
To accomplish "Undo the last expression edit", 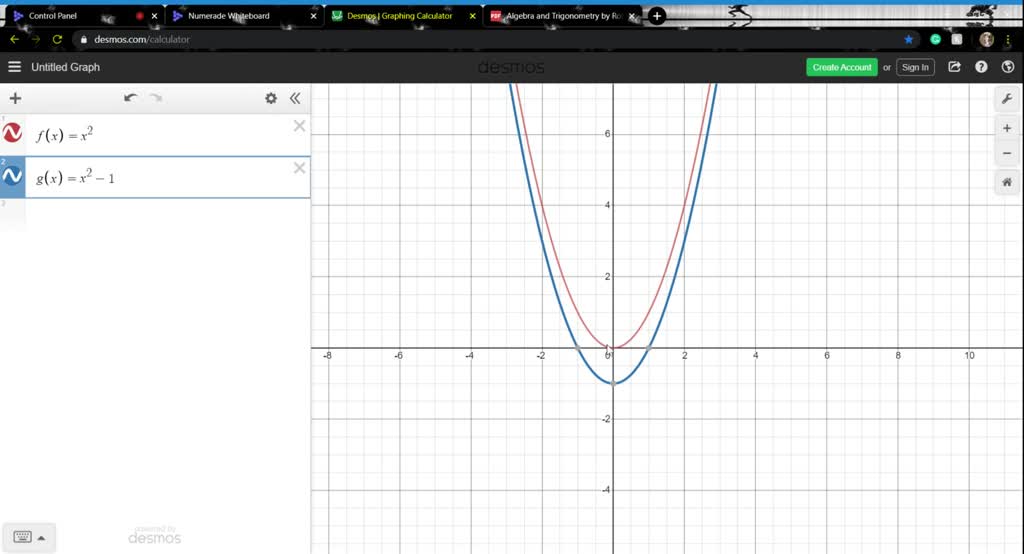I will [x=130, y=98].
